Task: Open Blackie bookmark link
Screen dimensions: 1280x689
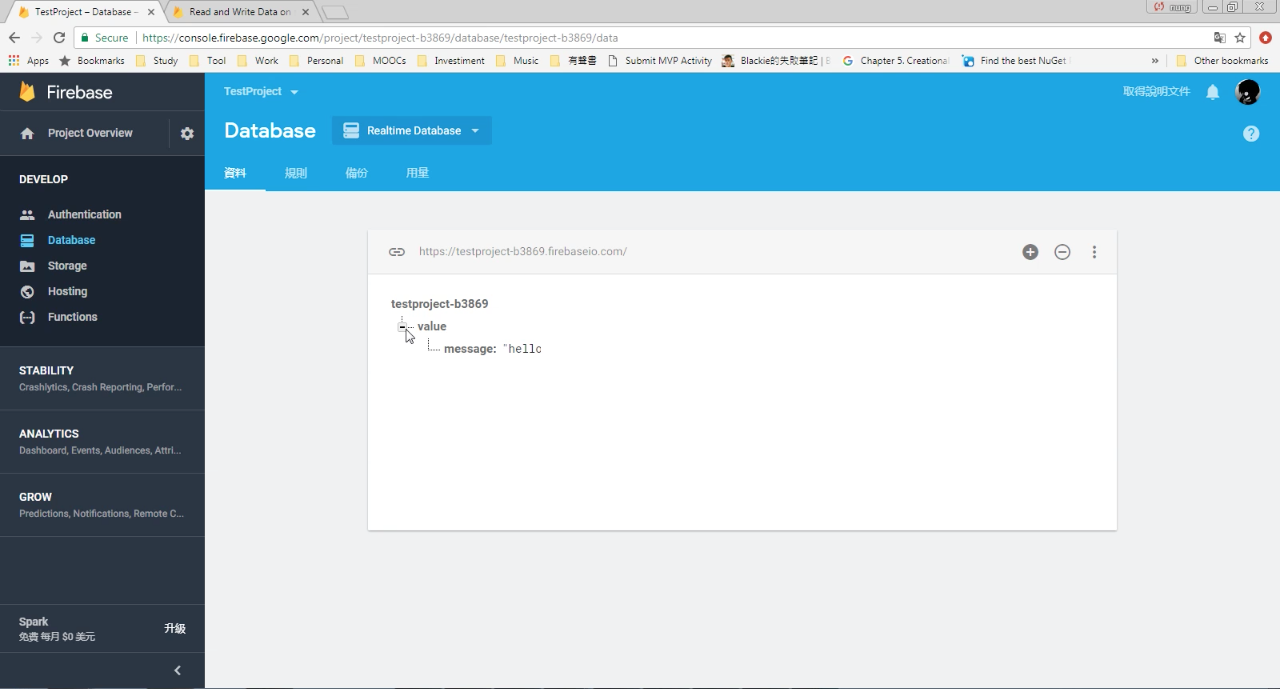Action: [x=777, y=61]
